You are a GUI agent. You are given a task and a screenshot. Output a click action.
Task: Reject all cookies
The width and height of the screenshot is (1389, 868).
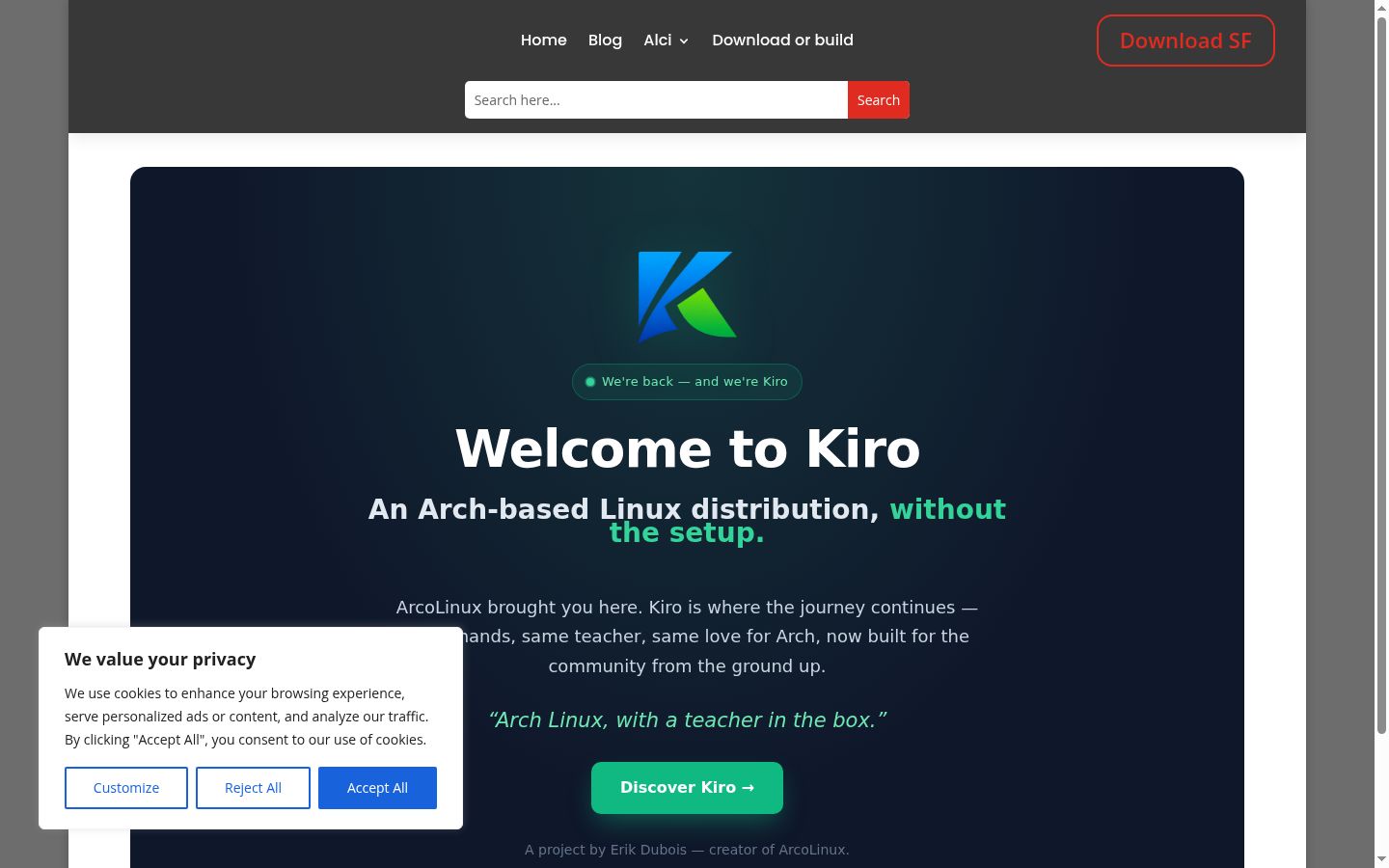click(x=253, y=788)
